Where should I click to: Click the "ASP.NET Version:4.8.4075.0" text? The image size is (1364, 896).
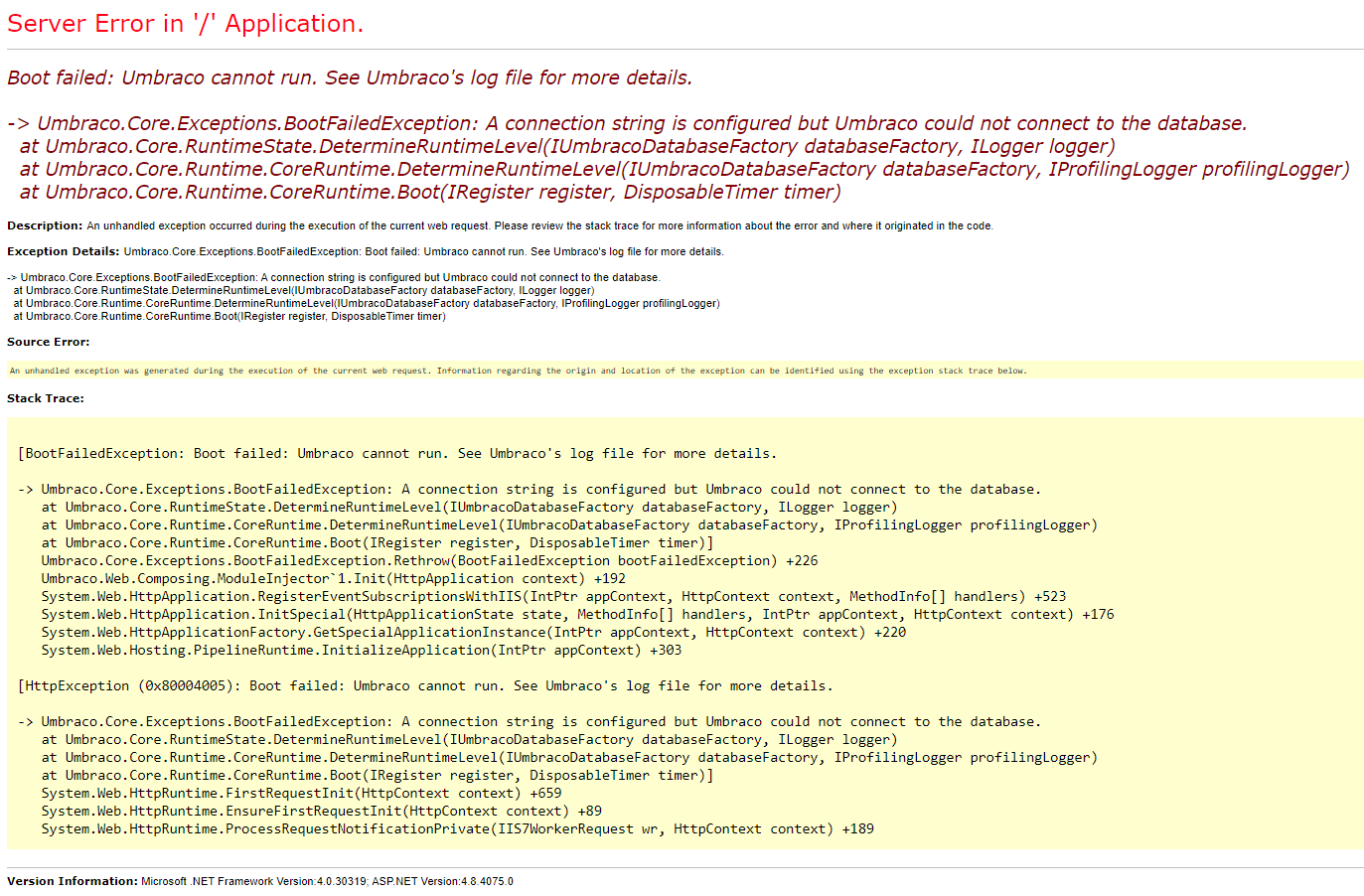443,881
